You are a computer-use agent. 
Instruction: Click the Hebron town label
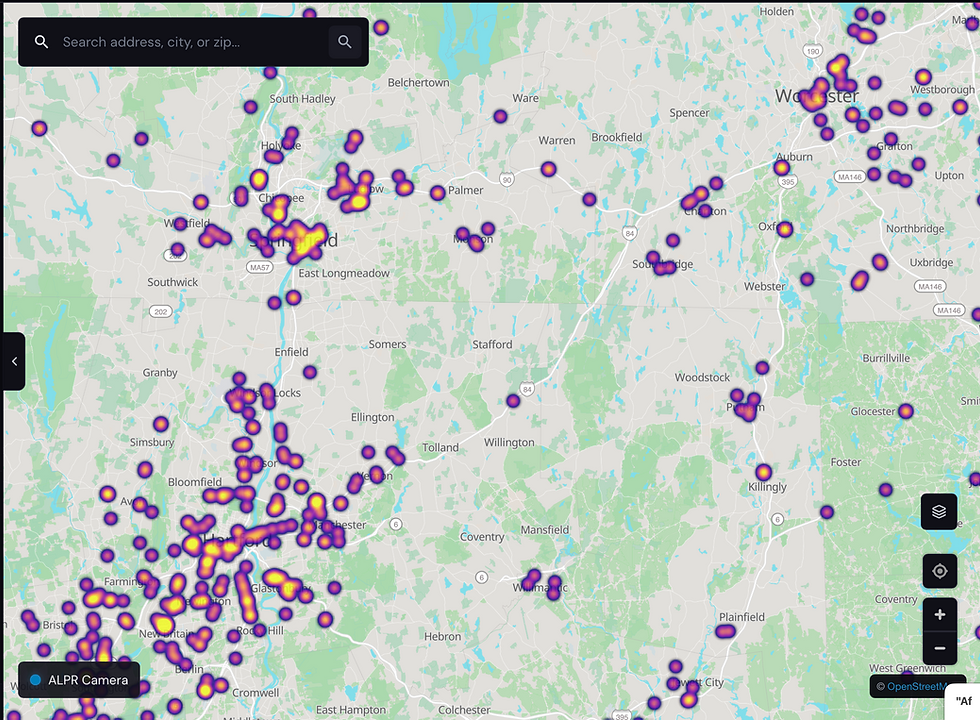click(442, 636)
